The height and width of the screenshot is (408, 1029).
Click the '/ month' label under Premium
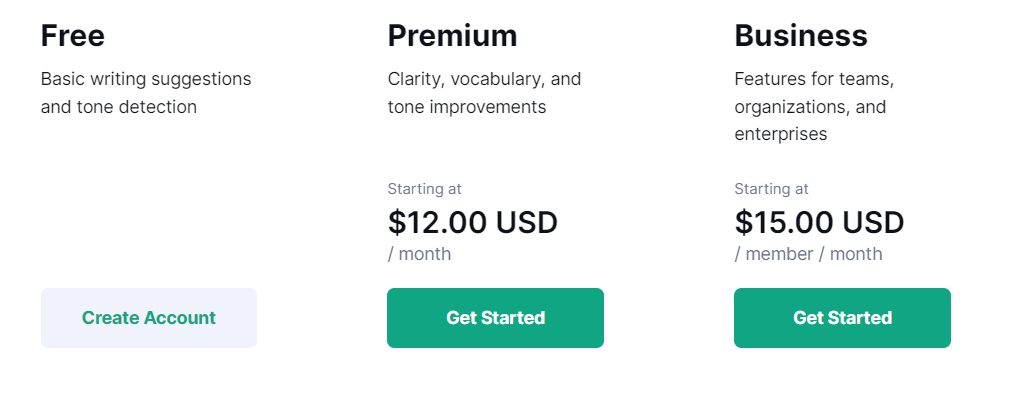click(419, 254)
